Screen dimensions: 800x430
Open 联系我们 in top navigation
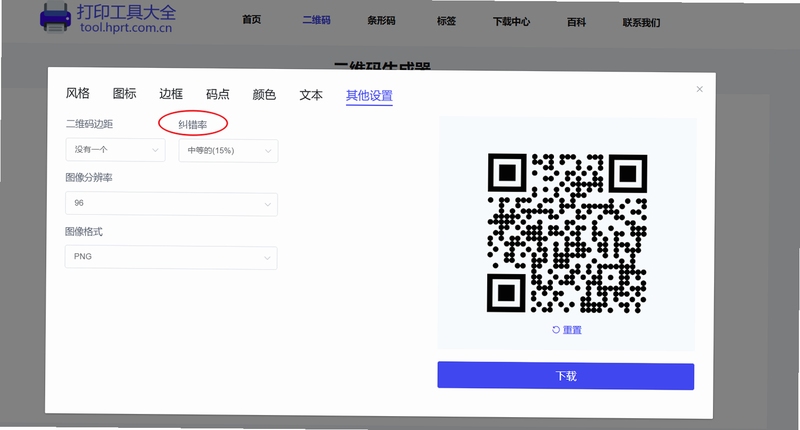tap(641, 22)
